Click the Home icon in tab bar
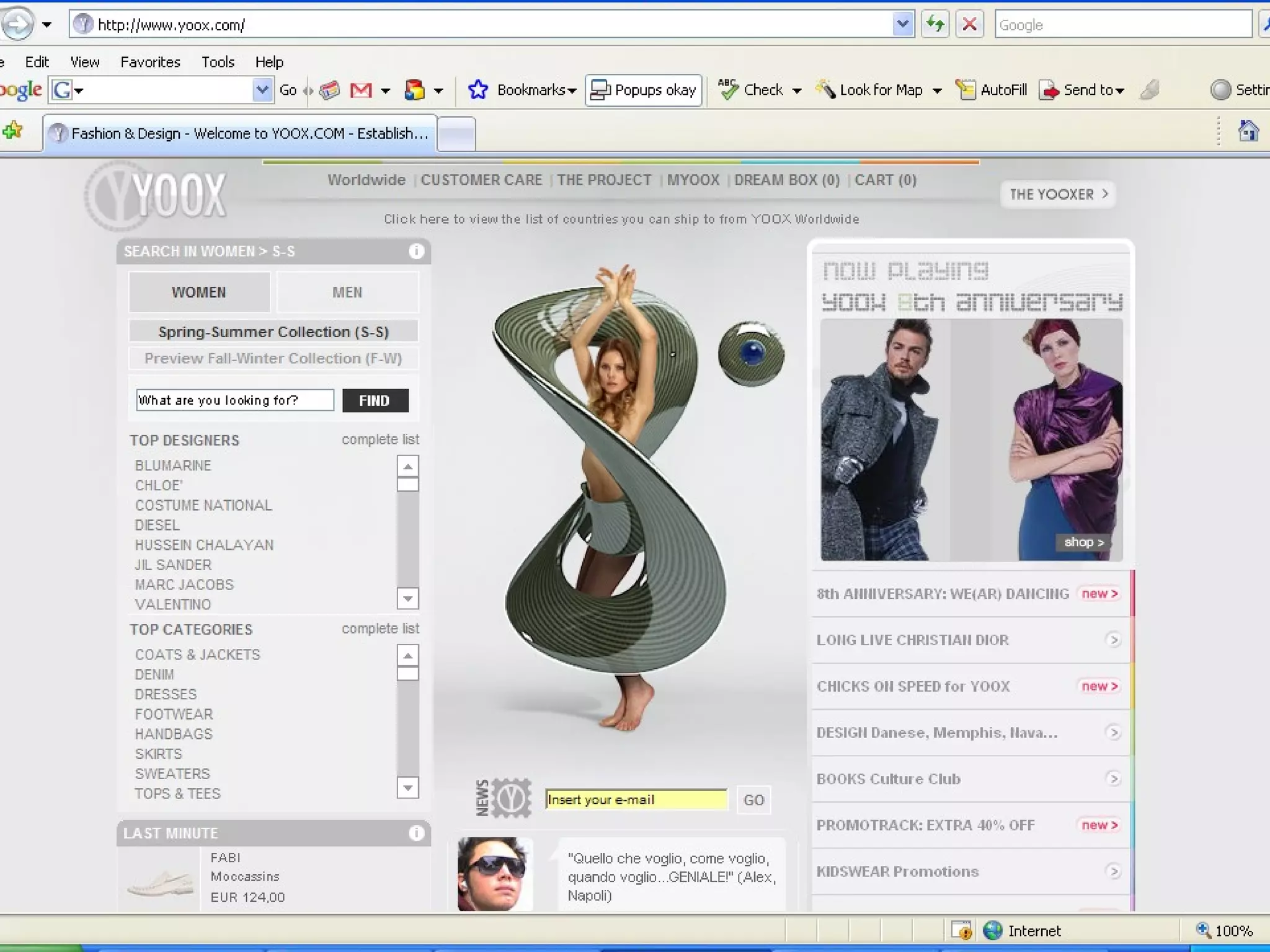This screenshot has width=1270, height=952. 1248,131
